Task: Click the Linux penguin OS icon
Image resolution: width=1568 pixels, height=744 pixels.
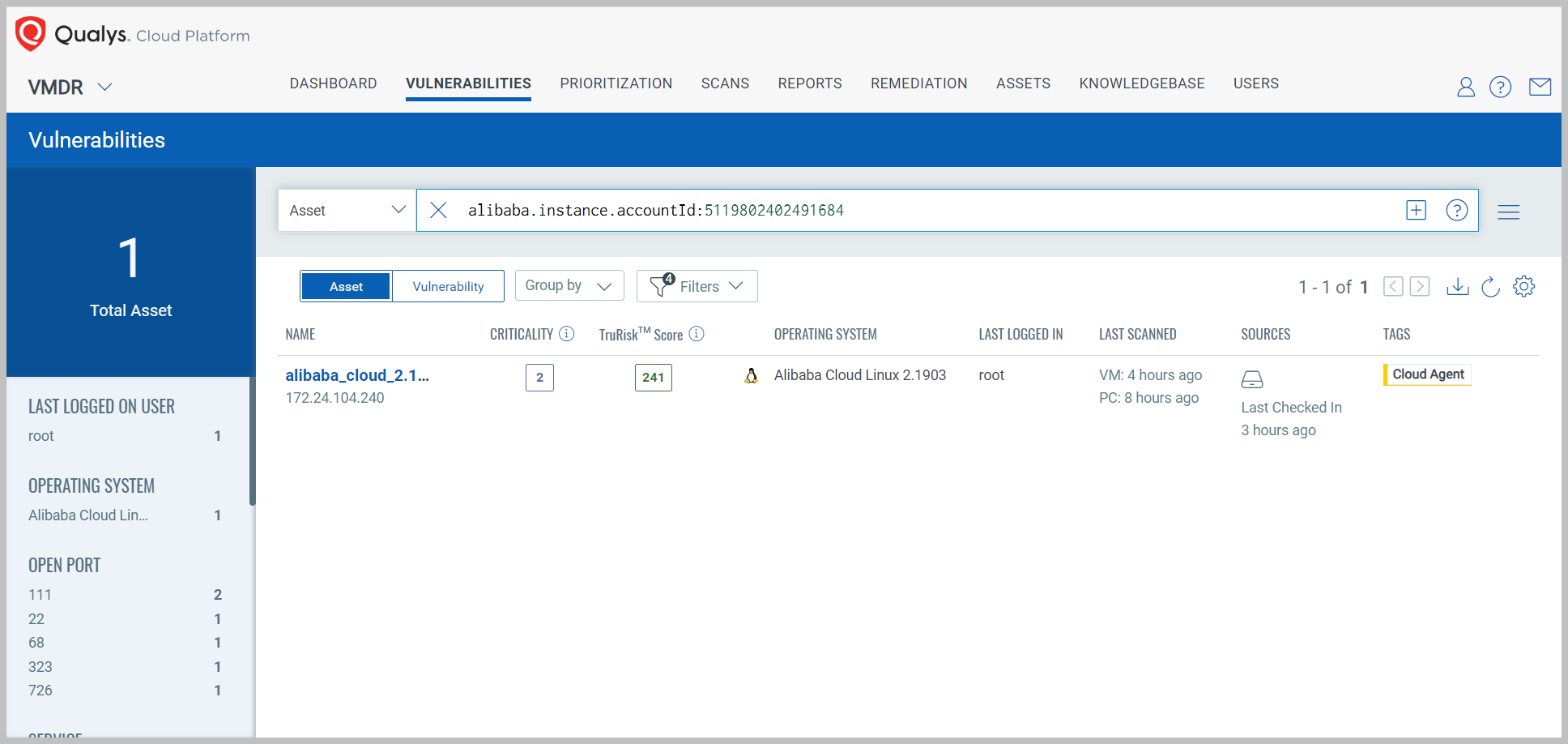Action: 752,375
